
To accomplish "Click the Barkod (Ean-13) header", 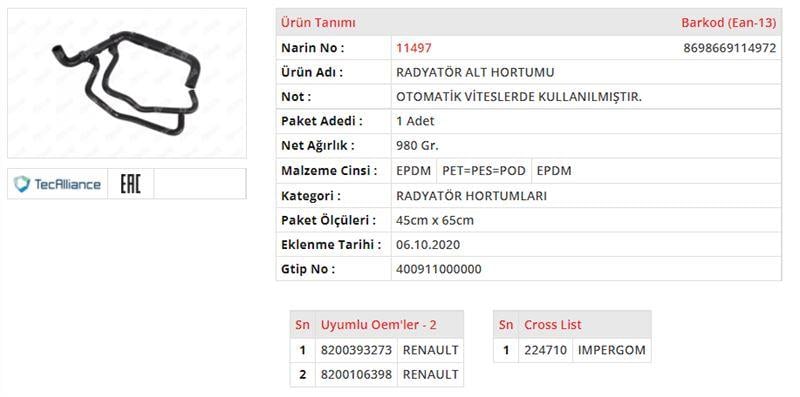I will pyautogui.click(x=729, y=23).
